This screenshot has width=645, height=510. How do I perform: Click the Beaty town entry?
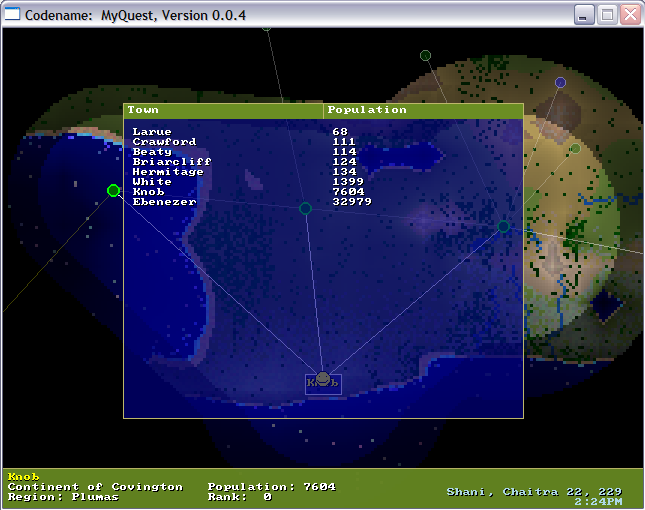(152, 152)
